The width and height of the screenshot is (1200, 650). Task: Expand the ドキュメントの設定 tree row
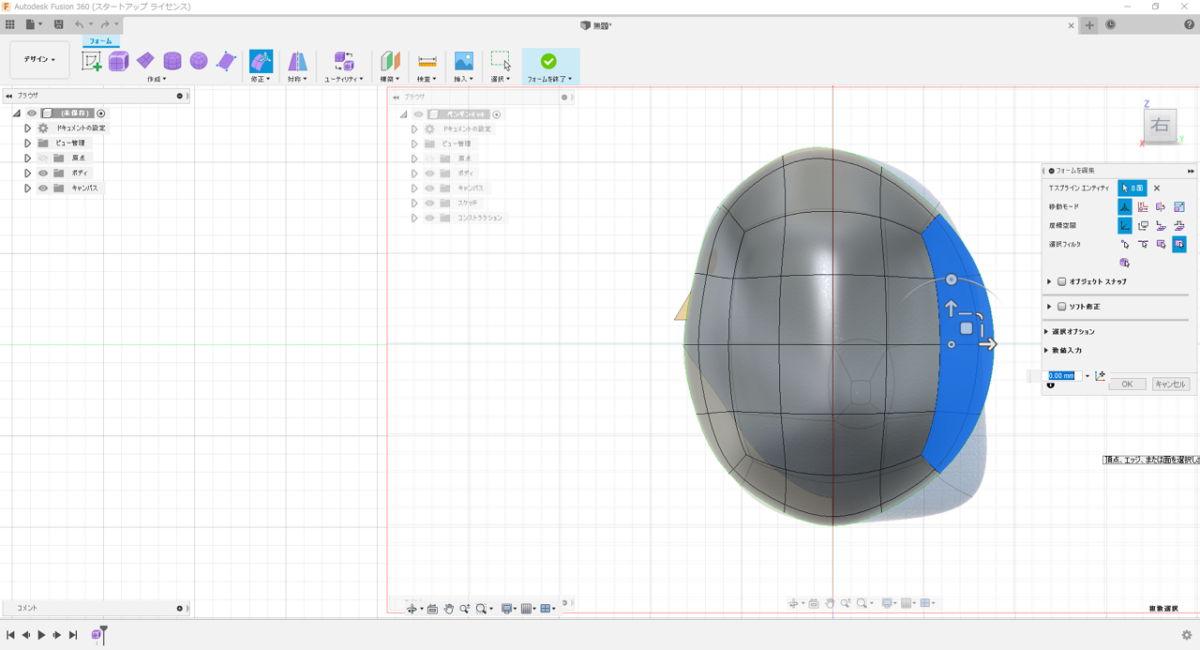pyautogui.click(x=28, y=128)
